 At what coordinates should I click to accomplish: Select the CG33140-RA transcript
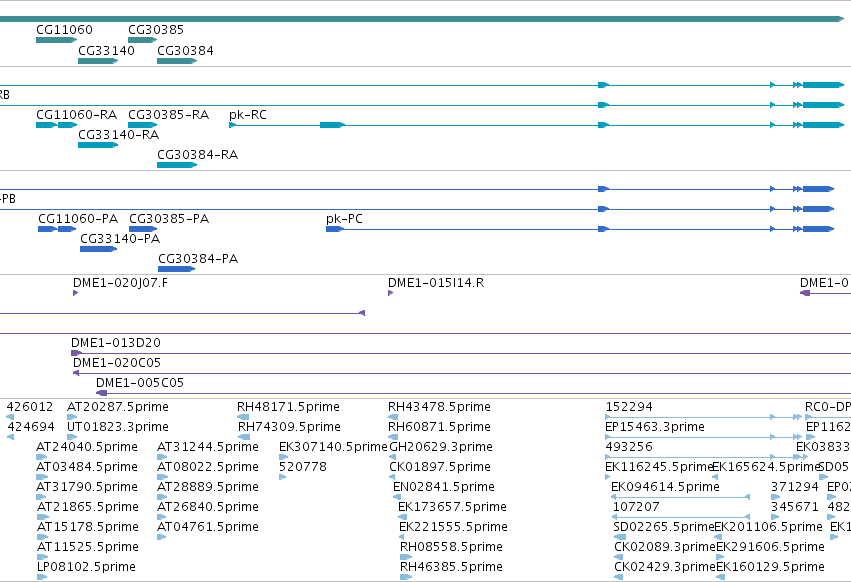tap(98, 145)
